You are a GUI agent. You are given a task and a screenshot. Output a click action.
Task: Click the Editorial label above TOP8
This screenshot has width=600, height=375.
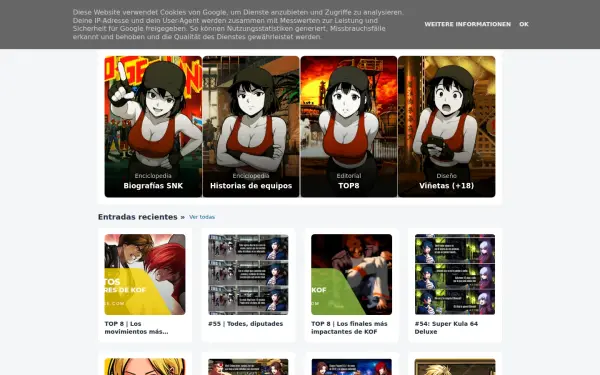point(349,176)
